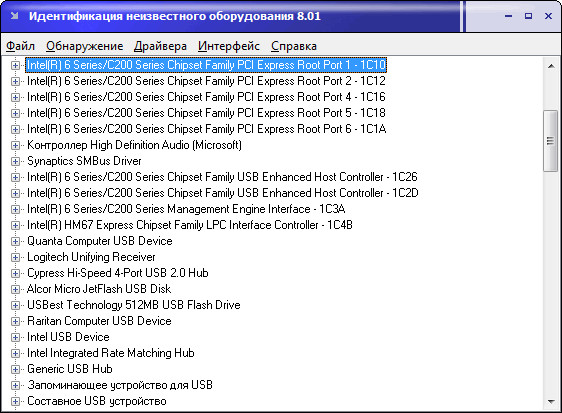This screenshot has width=562, height=413.
Task: Select Raritan Computer USB Device row
Action: (x=99, y=321)
